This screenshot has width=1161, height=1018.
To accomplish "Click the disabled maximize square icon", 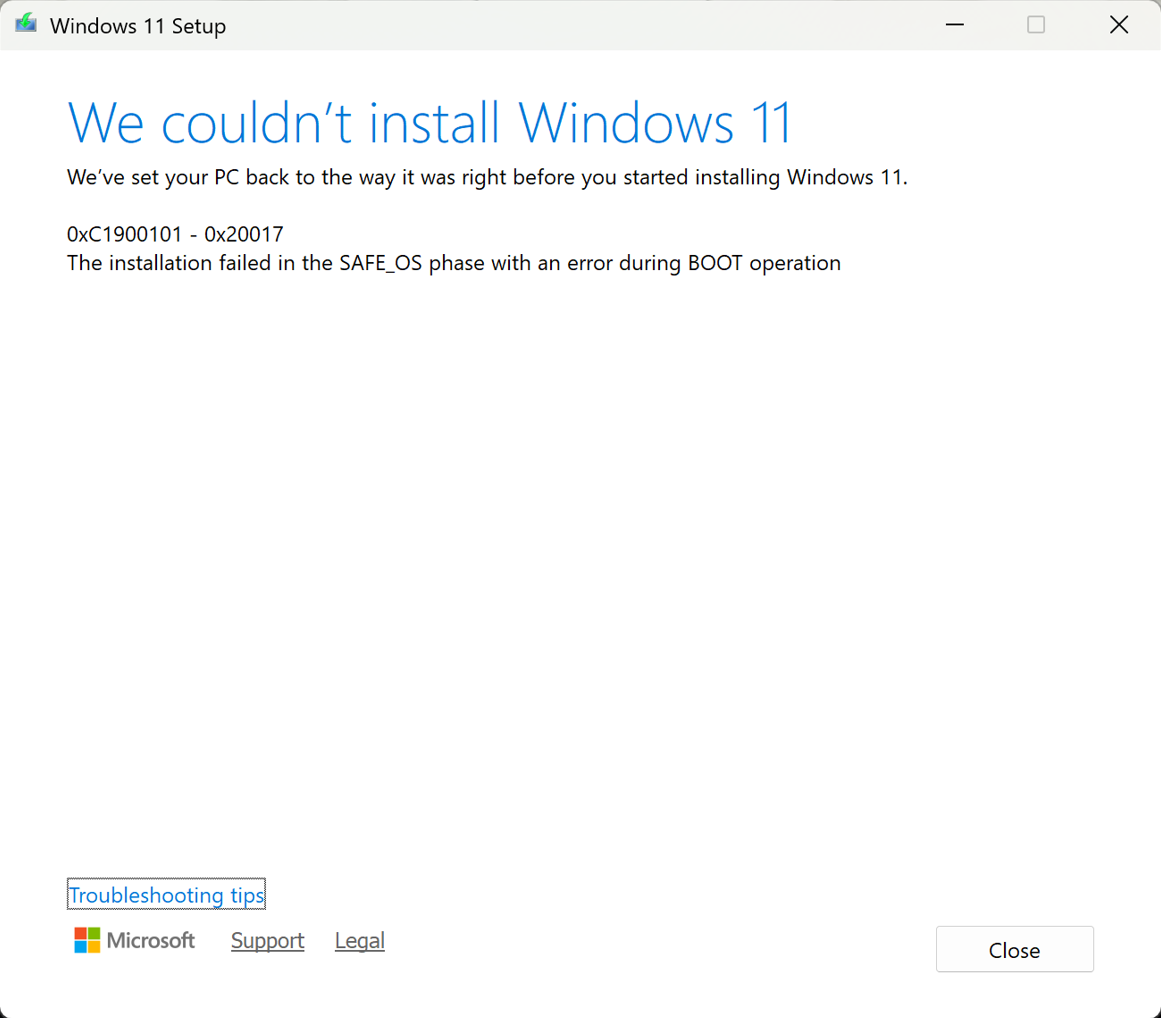I will (x=1036, y=24).
